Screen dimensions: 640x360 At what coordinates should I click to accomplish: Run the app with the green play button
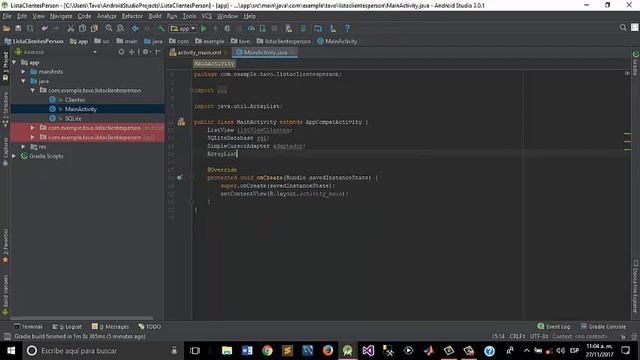pyautogui.click(x=204, y=29)
